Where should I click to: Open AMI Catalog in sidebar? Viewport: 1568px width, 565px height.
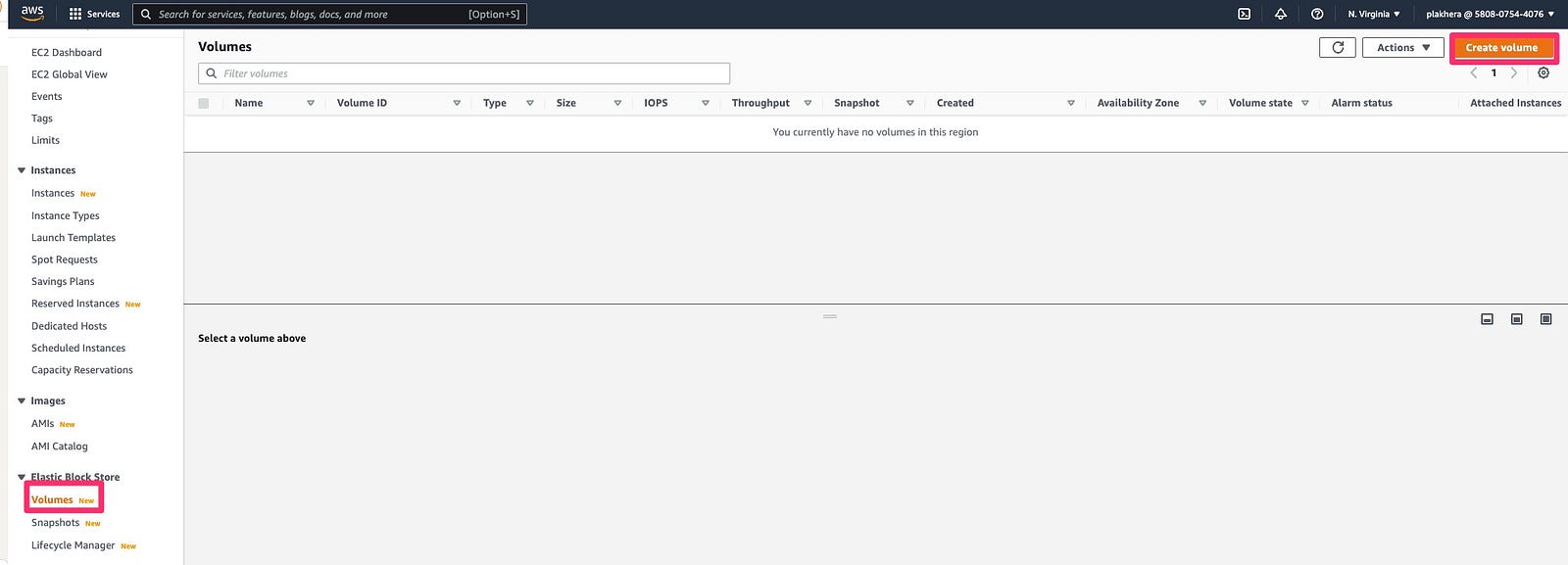click(60, 446)
